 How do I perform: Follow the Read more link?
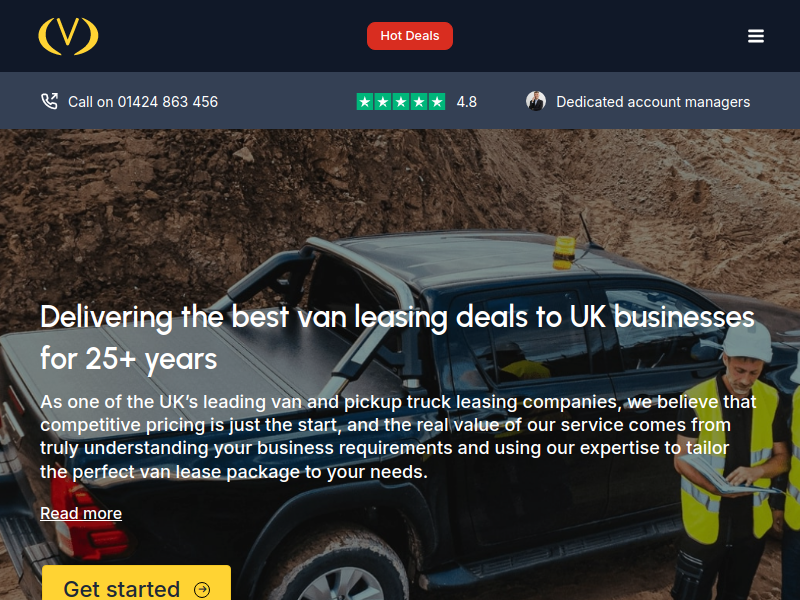click(81, 513)
